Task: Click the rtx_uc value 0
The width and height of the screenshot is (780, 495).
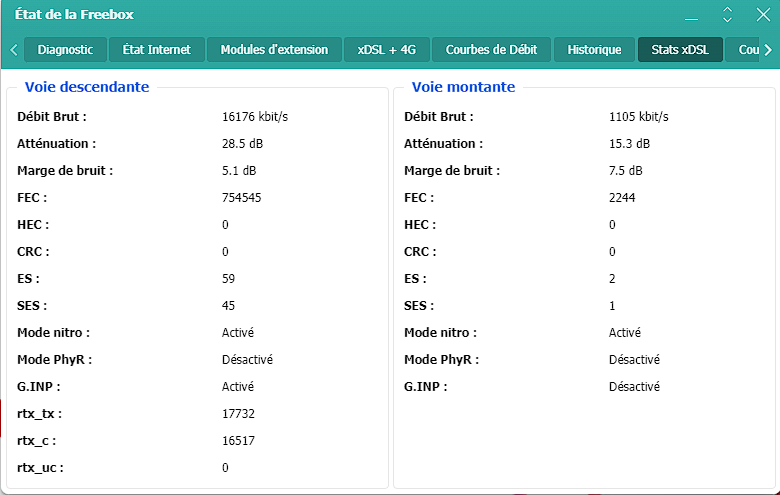Action: 225,468
